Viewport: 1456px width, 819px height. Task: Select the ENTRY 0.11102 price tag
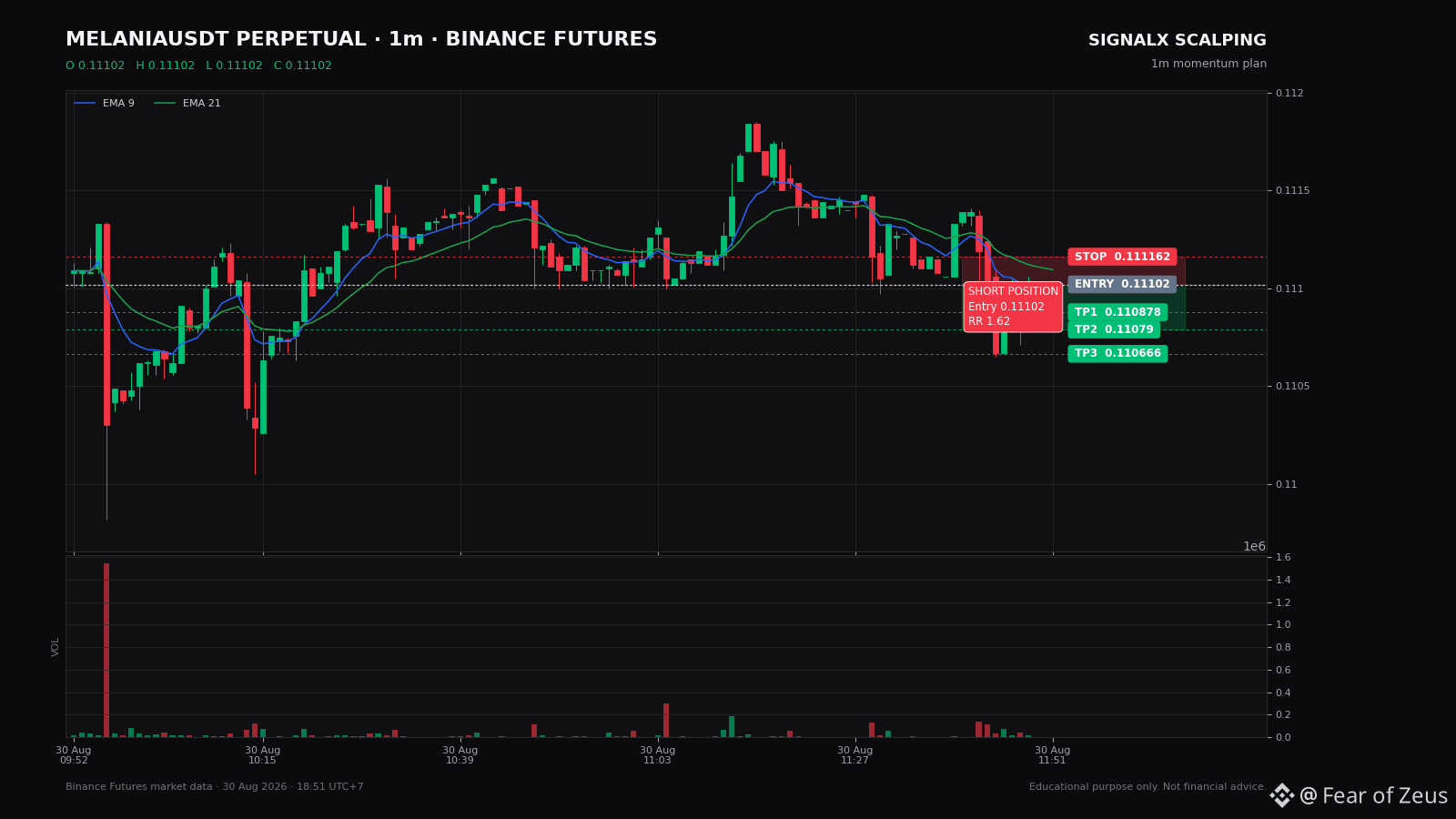1122,284
